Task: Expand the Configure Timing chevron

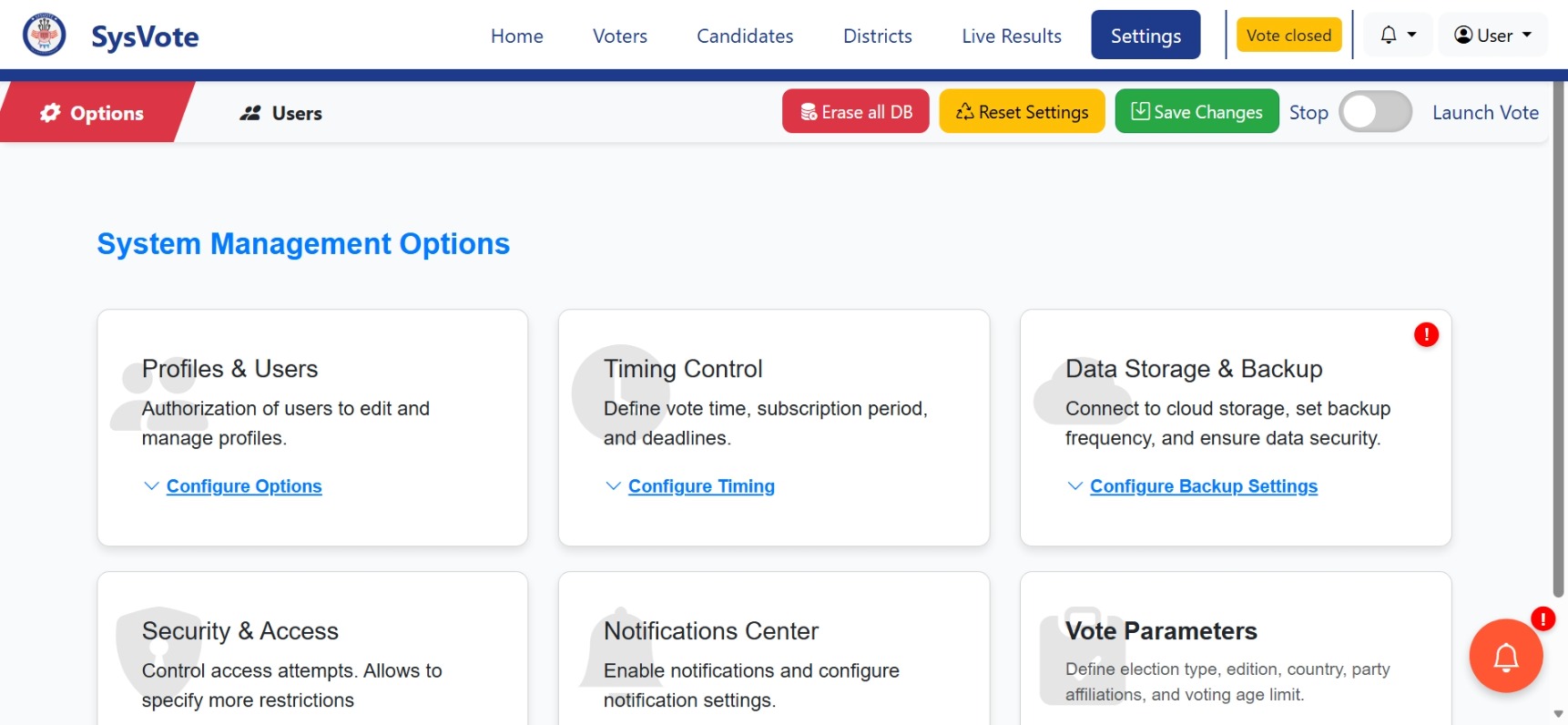Action: point(613,486)
